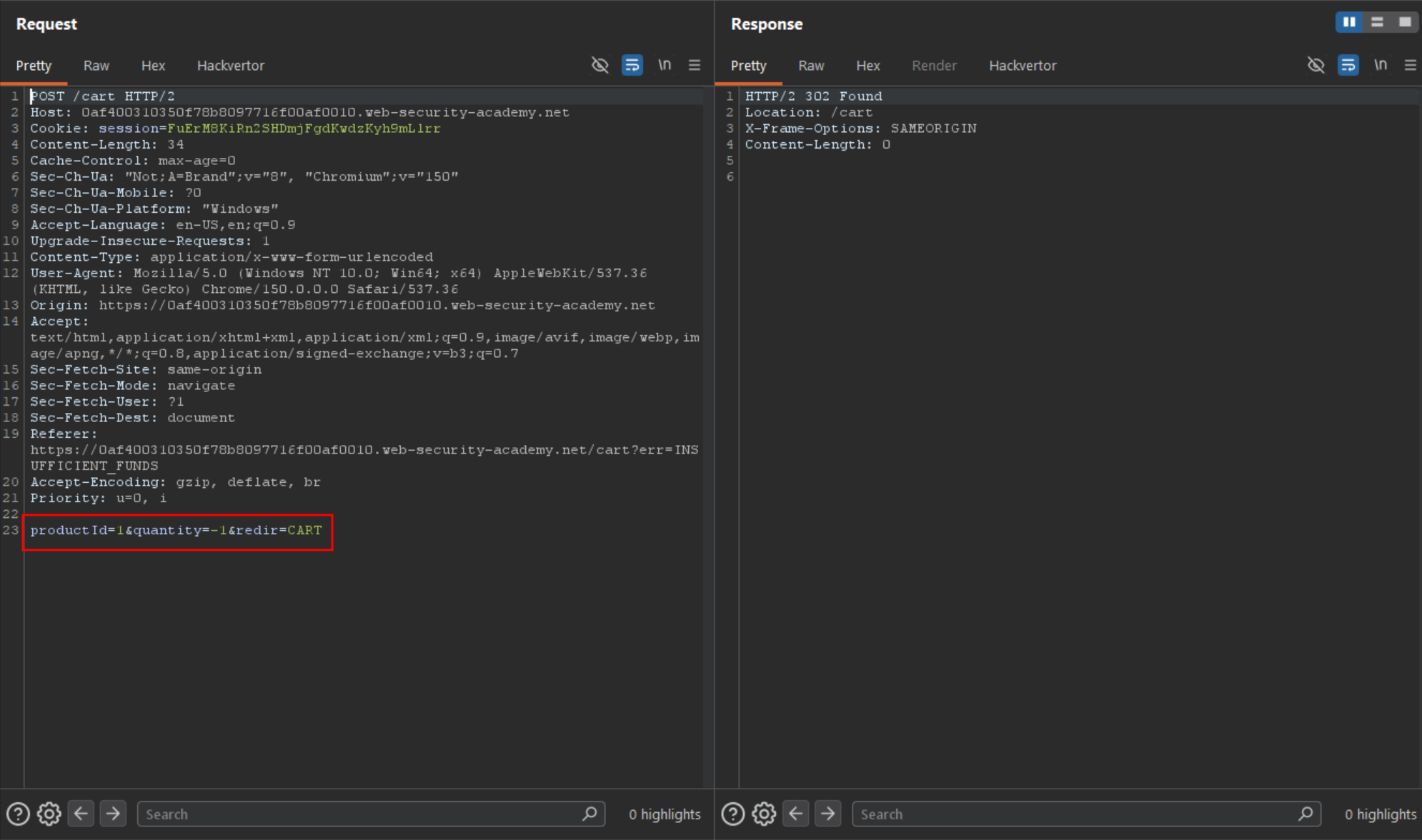Screen dimensions: 1422x840
Task: Switch Response to Hex tab
Action: pyautogui.click(x=868, y=66)
